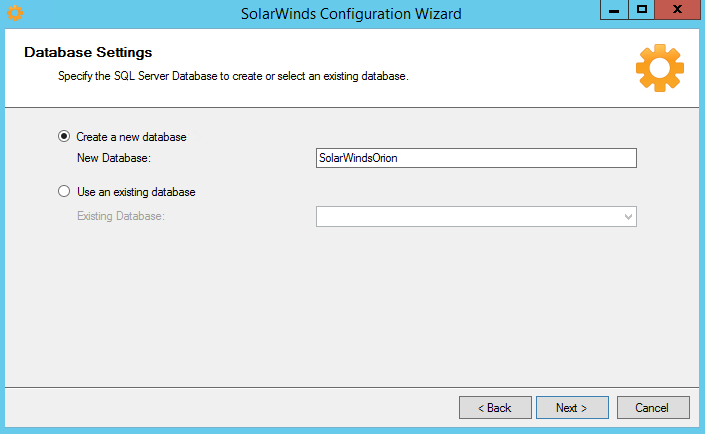This screenshot has height=434, width=705.
Task: Go to the next wizard step
Action: click(x=572, y=407)
